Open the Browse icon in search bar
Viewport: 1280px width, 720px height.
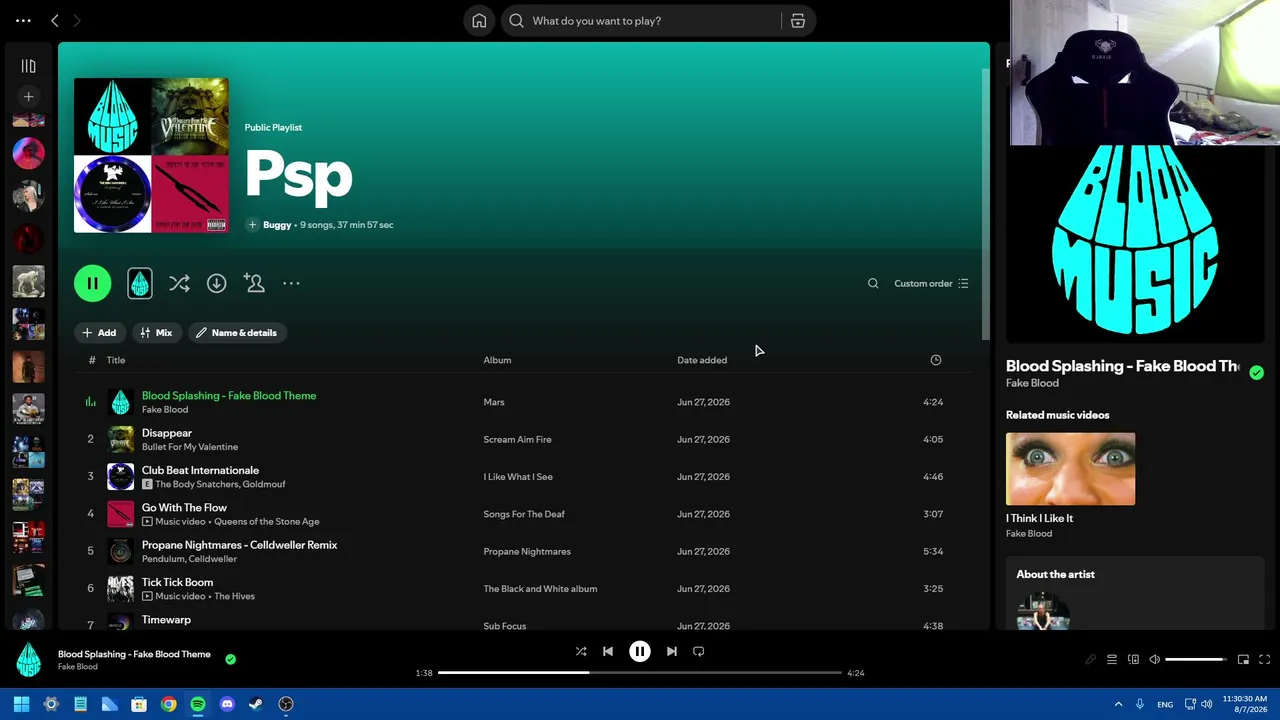[x=798, y=21]
